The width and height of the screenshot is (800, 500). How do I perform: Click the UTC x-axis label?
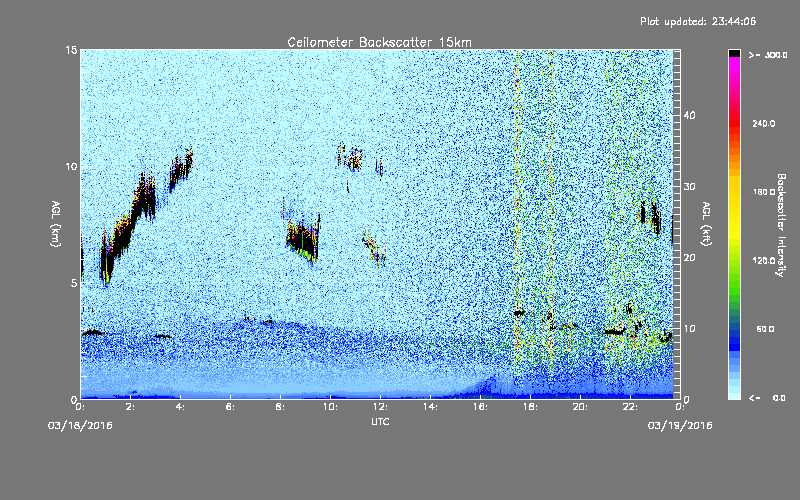(380, 421)
